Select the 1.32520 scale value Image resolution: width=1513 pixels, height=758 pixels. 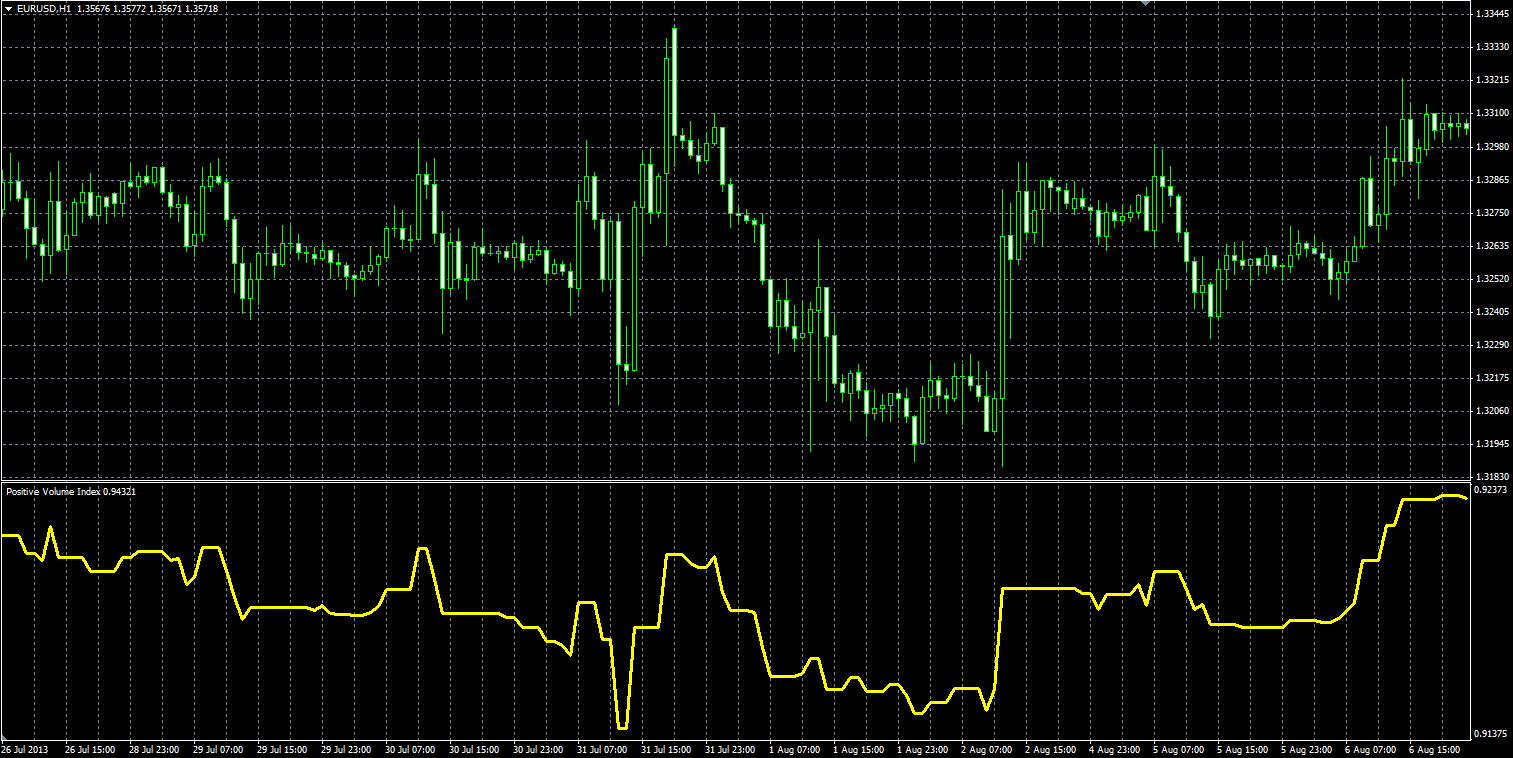[x=1492, y=279]
